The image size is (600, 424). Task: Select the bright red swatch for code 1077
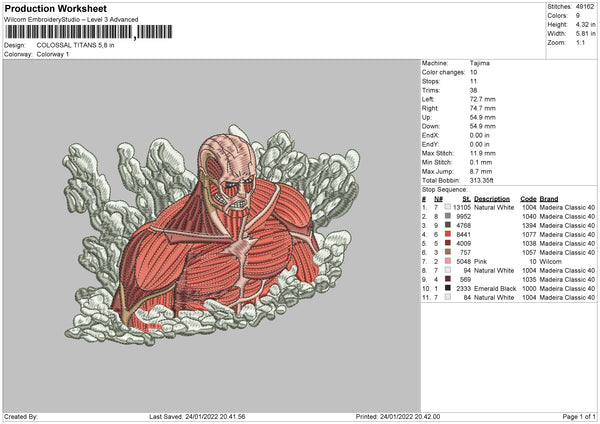pyautogui.click(x=447, y=234)
